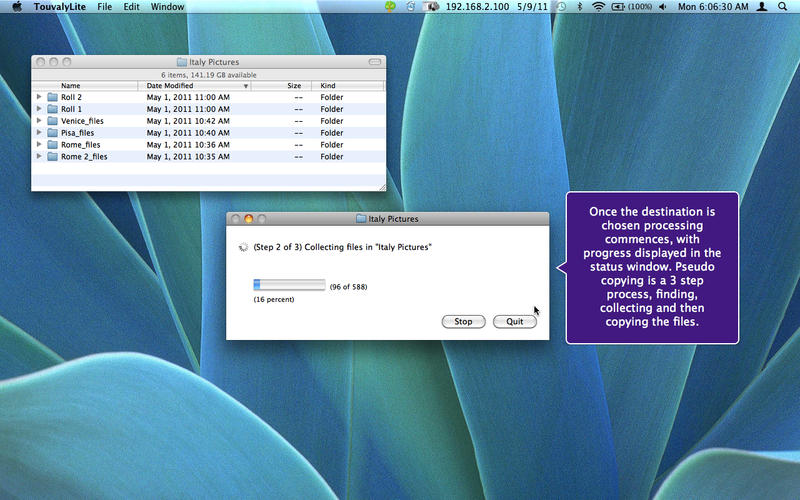This screenshot has height=500, width=800.
Task: Click the Mon 6:06:30 AM clock
Action: [x=713, y=7]
